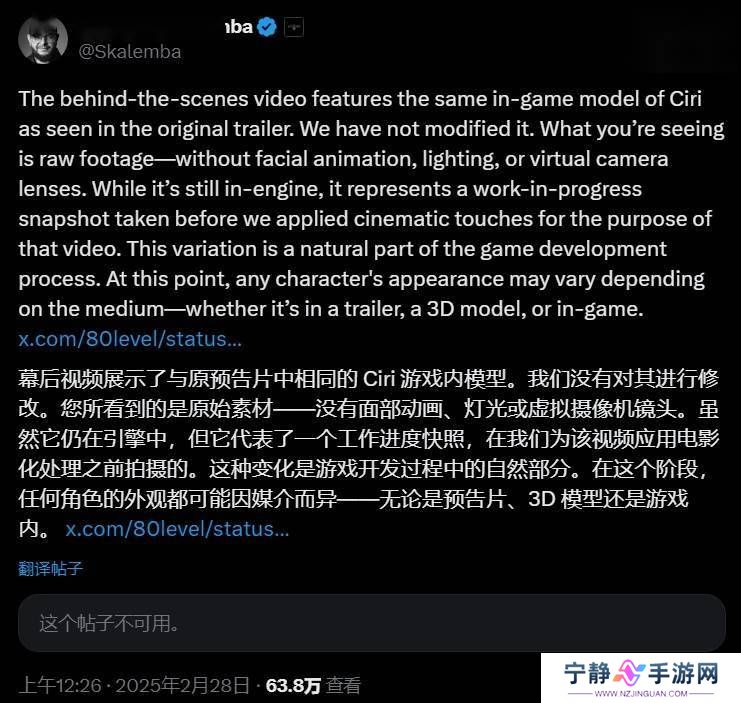
Task: Click the 宁静手游网 watermark logo icon
Action: coord(629,673)
